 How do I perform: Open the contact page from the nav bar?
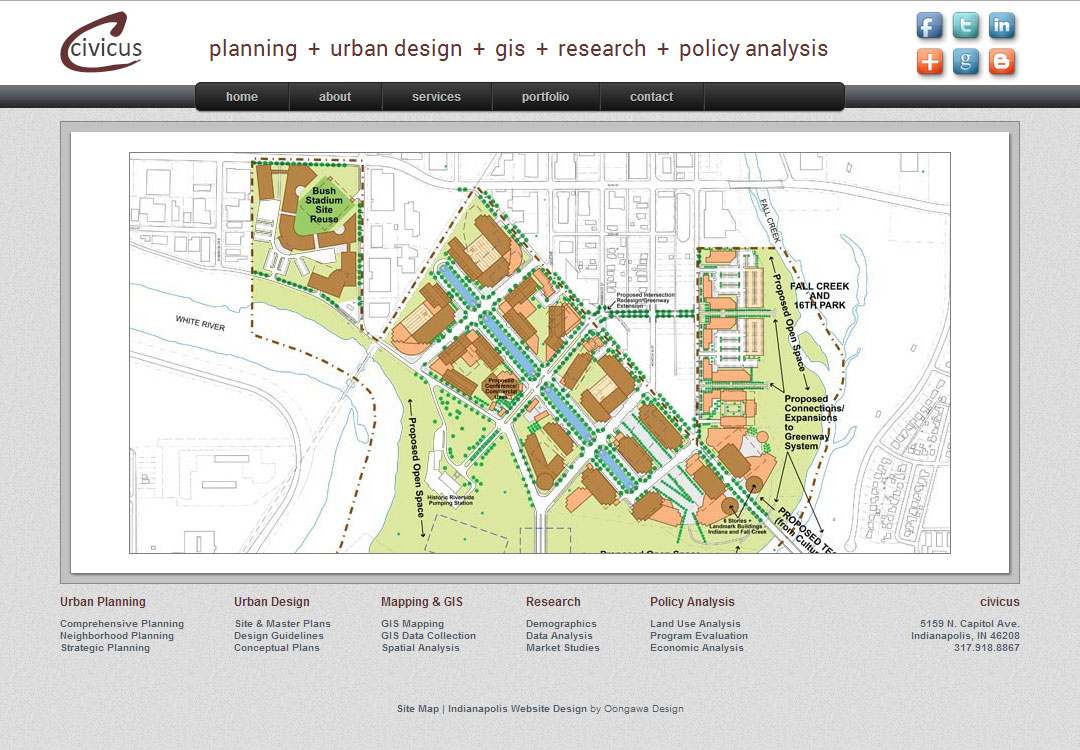tap(651, 97)
